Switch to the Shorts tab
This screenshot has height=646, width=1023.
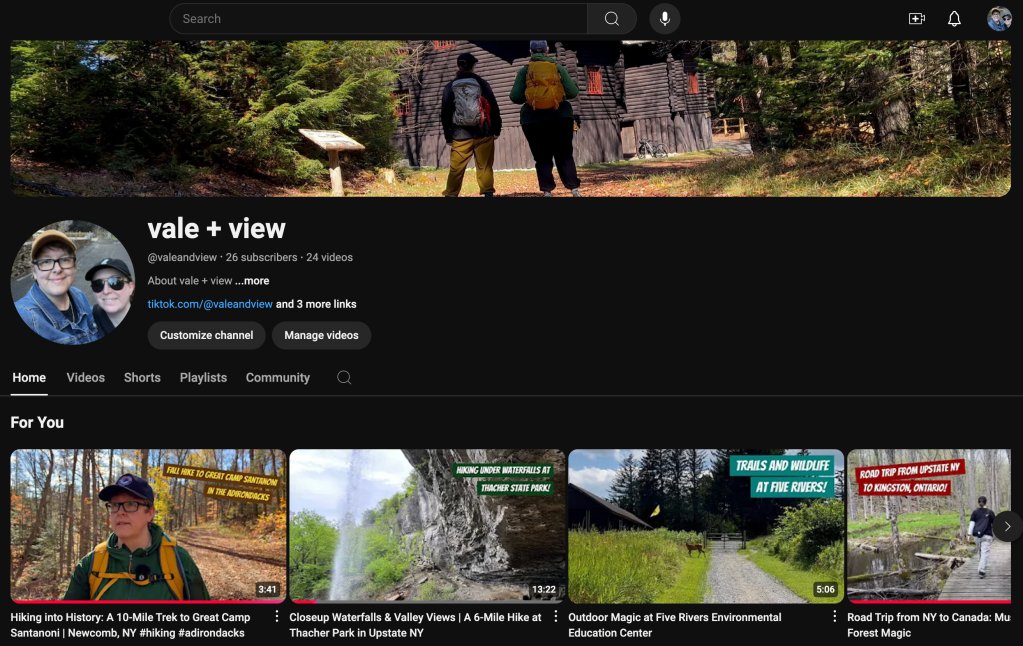pos(142,378)
